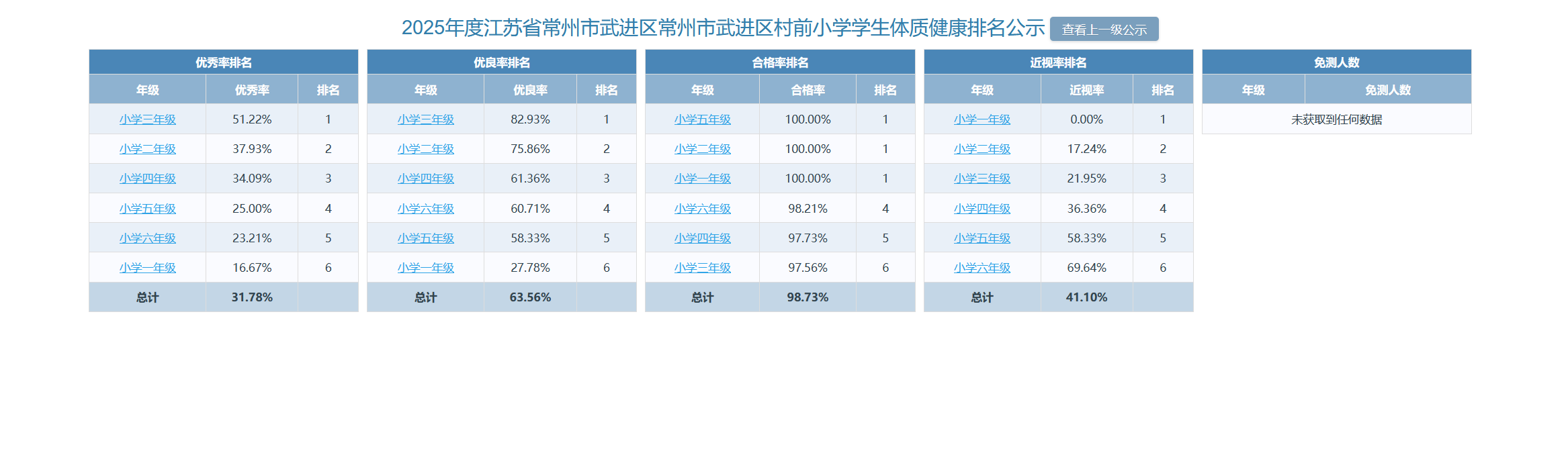Open 小学六年级 link in 优良率排名 table
This screenshot has height=451, width=1568.
[x=426, y=209]
